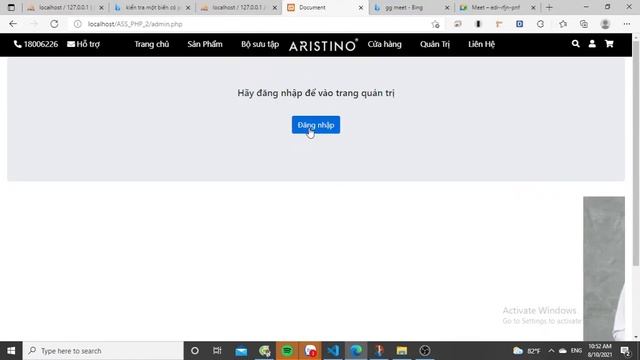
Task: Open the Collections icon
Action: coord(584,24)
